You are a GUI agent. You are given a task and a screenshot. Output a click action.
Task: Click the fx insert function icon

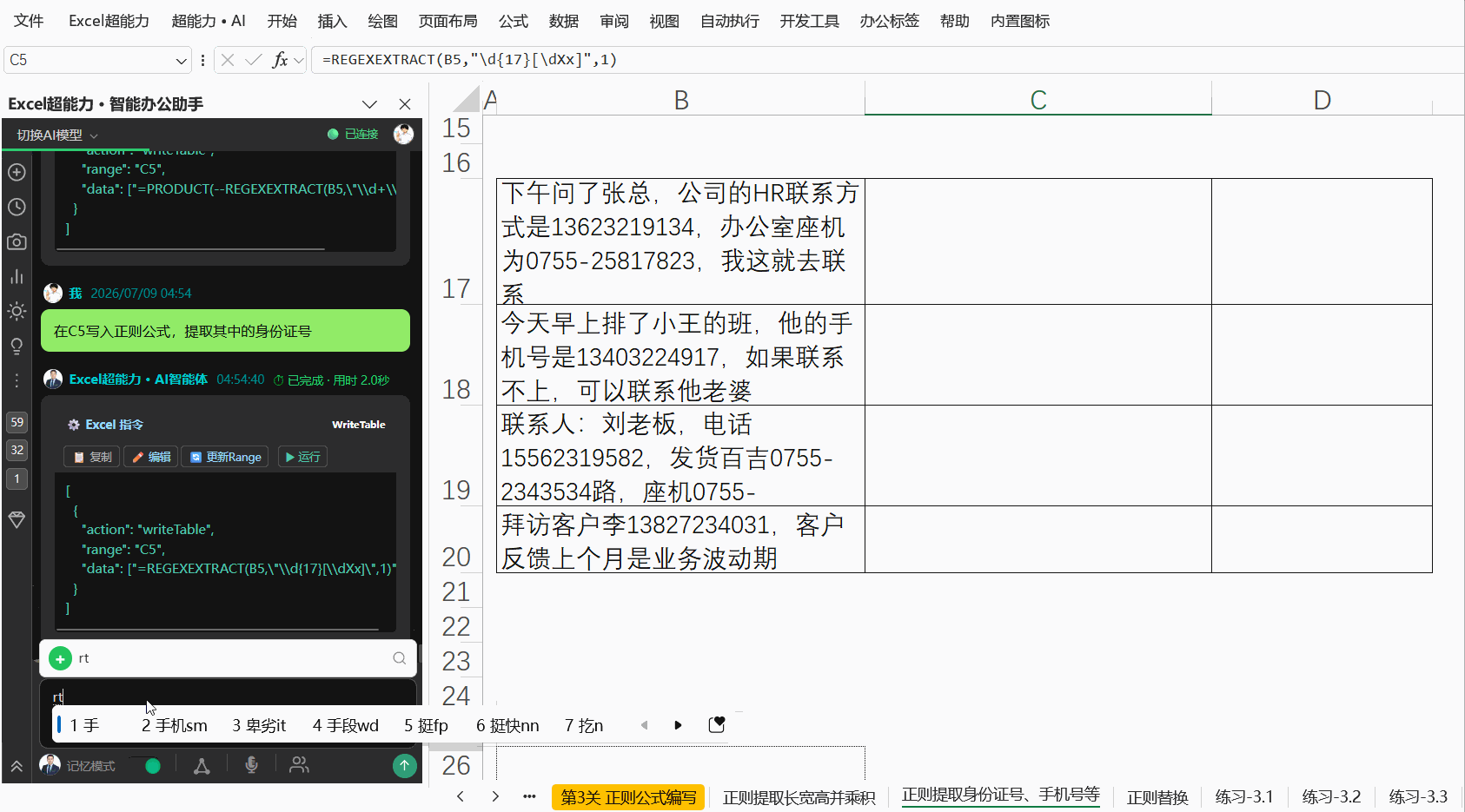tap(280, 60)
